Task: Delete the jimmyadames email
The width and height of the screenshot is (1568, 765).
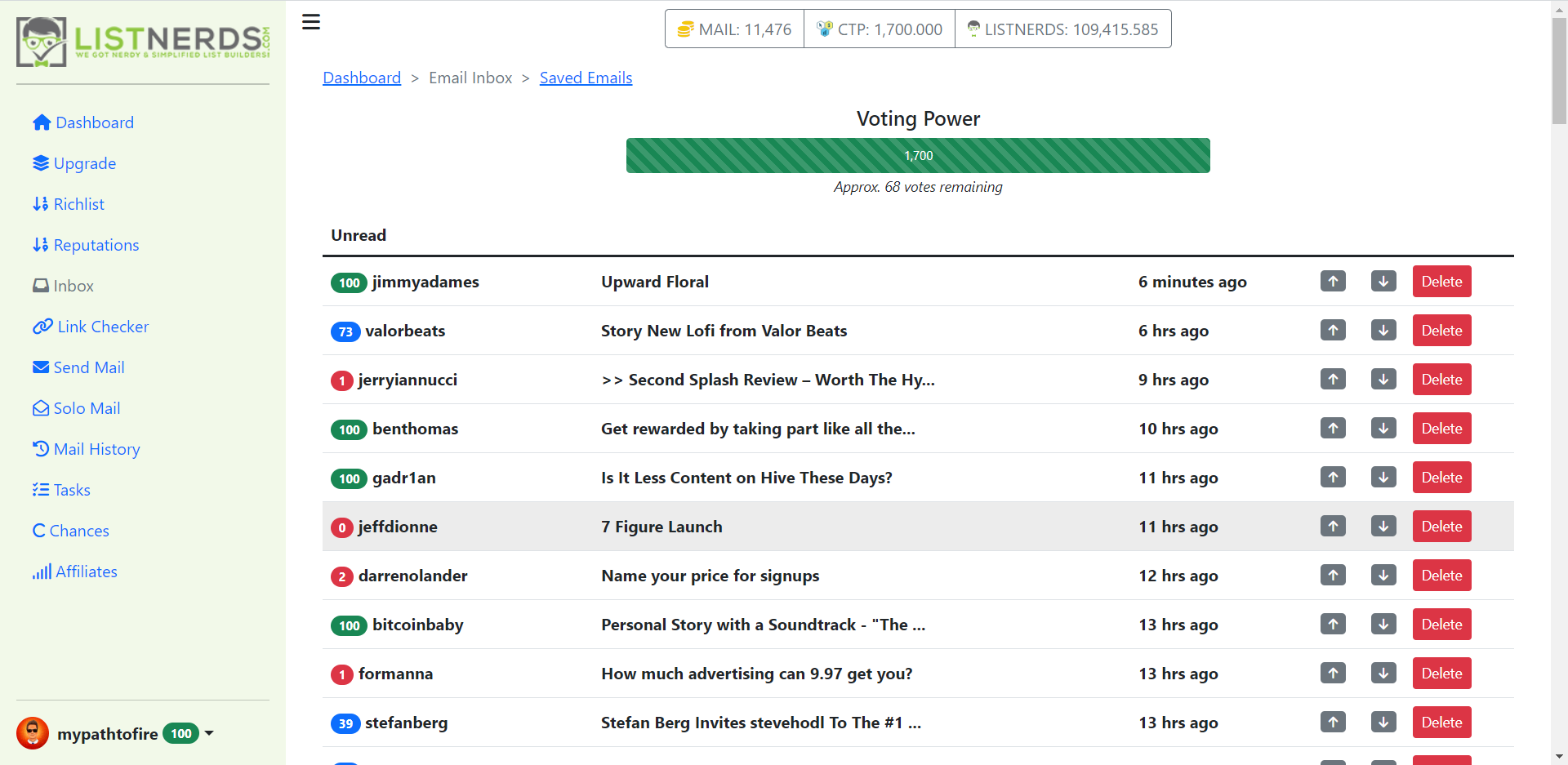Action: pyautogui.click(x=1442, y=282)
